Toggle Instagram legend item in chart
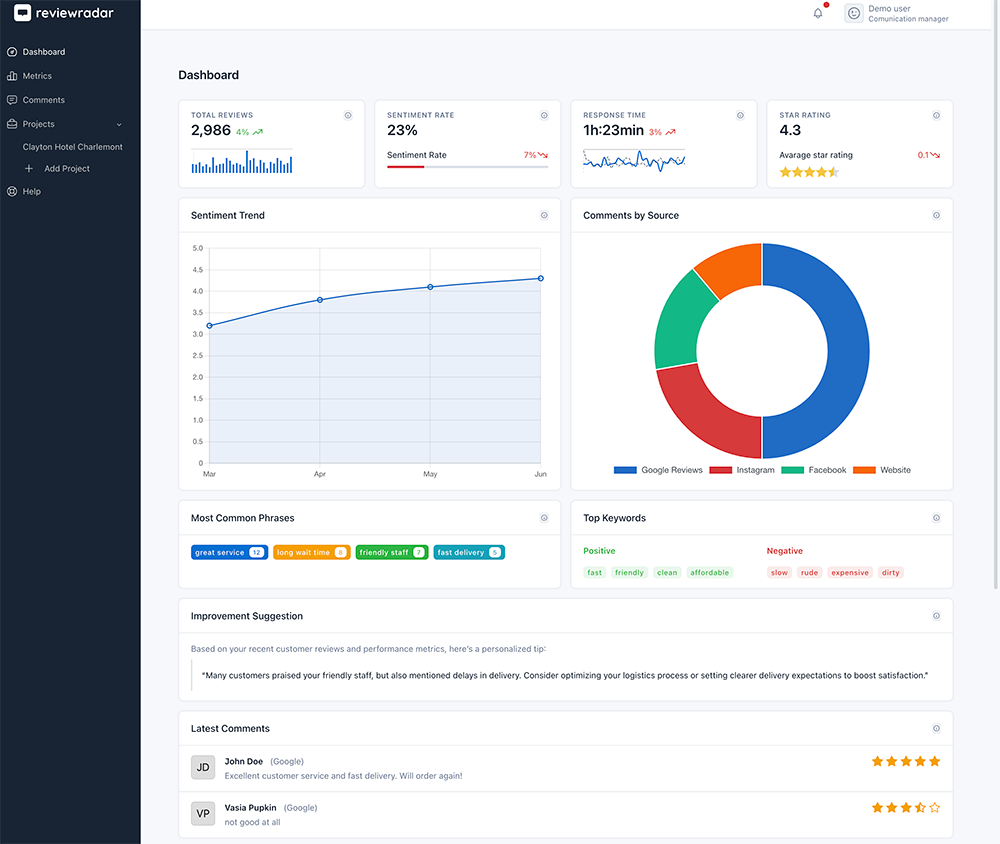The width and height of the screenshot is (1000, 844). coord(742,470)
